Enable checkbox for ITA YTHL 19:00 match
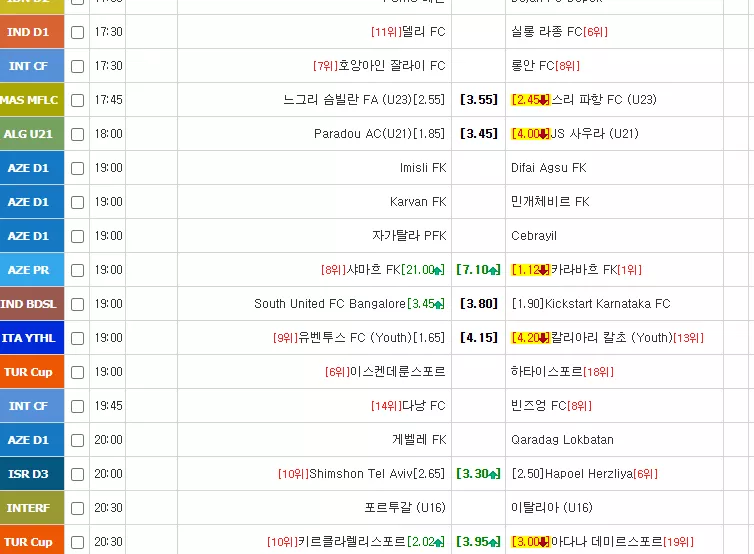Image resolution: width=754 pixels, height=554 pixels. (x=77, y=338)
